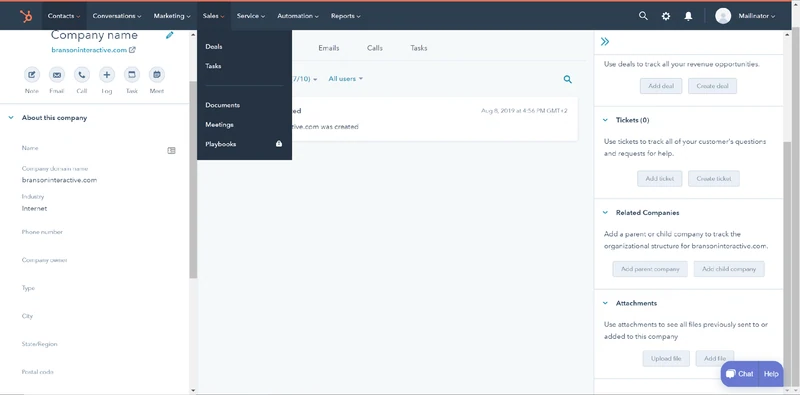Click the external link icon beside bransoninteractive.com
The image size is (800, 395).
pos(132,50)
